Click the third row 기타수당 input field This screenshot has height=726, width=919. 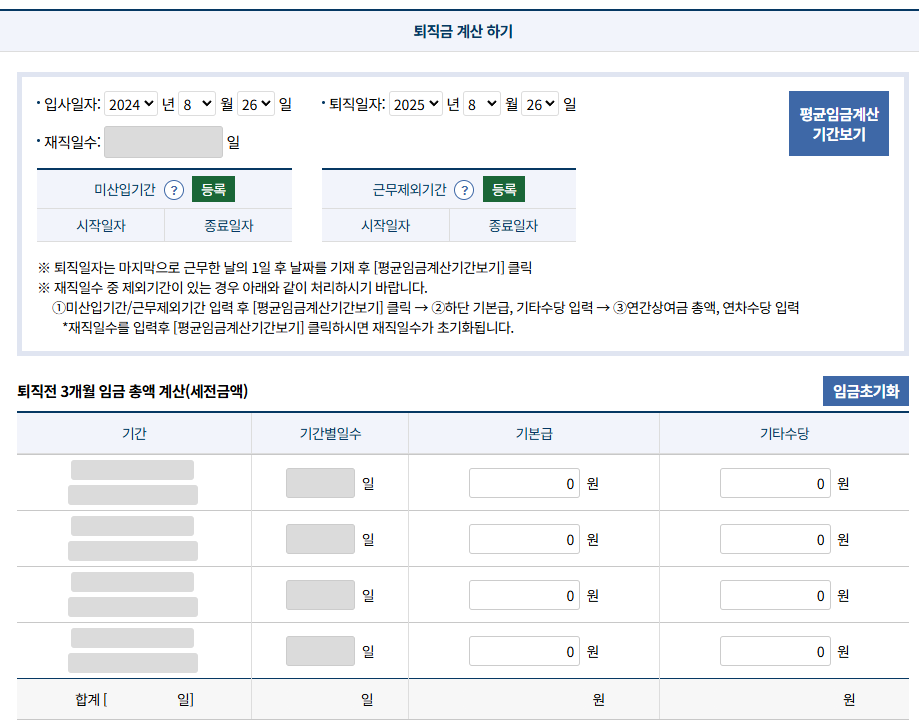coord(775,594)
